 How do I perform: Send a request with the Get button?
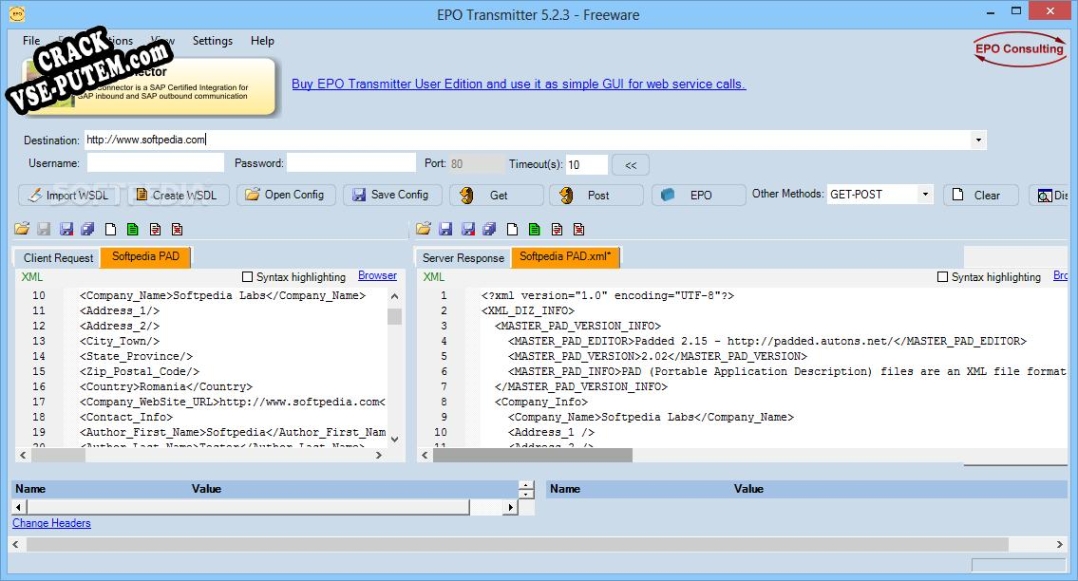(496, 195)
